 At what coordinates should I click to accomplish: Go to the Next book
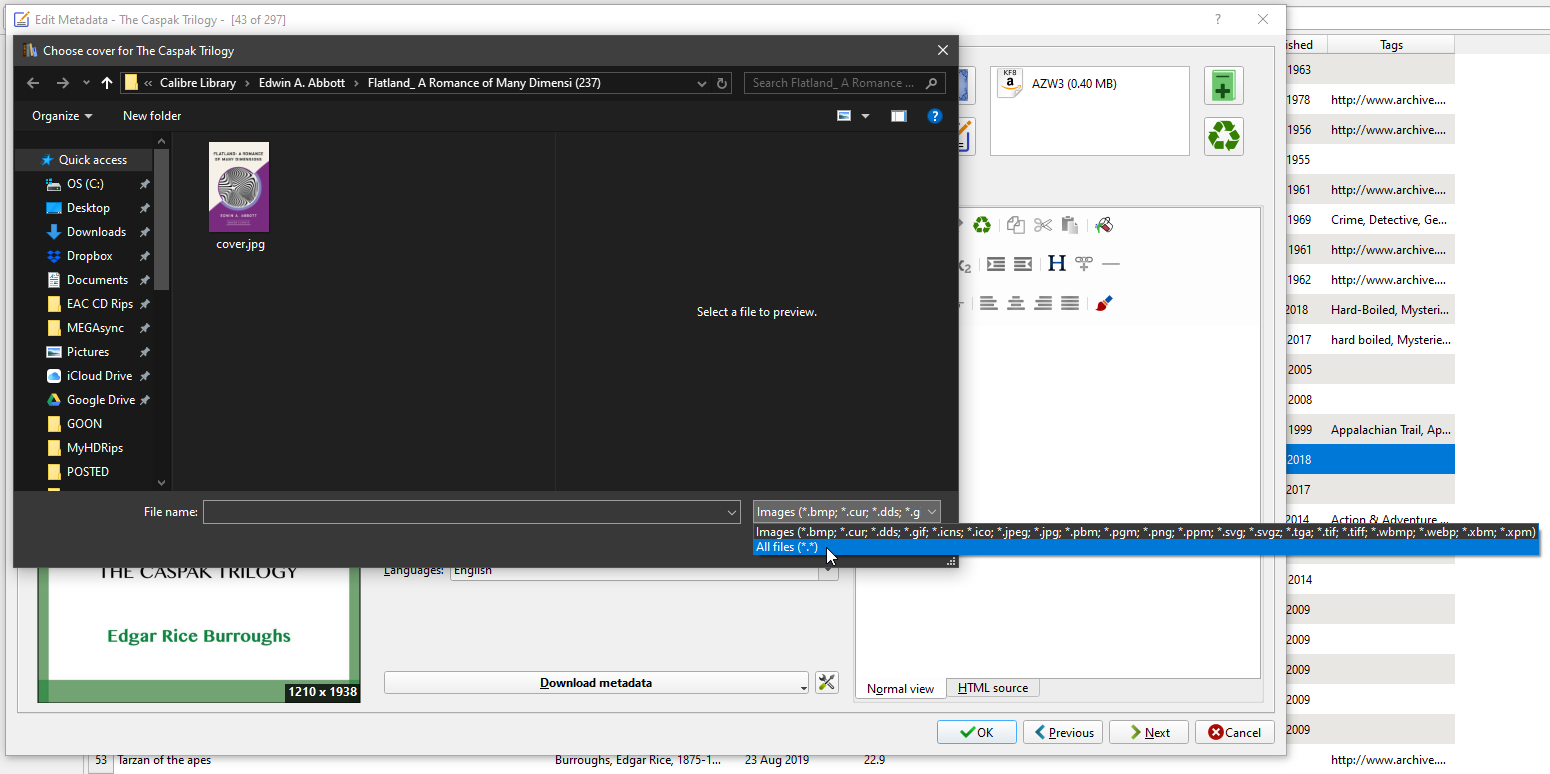[1149, 732]
